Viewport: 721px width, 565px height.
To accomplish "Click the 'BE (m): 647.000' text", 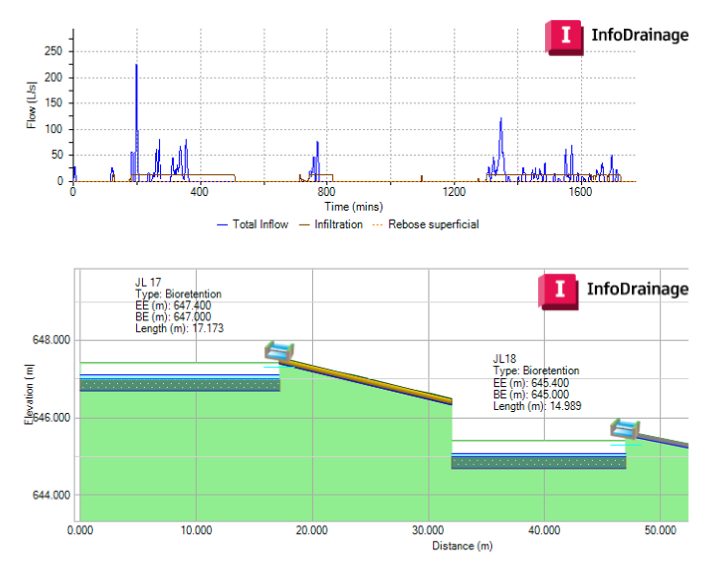I will tap(173, 317).
